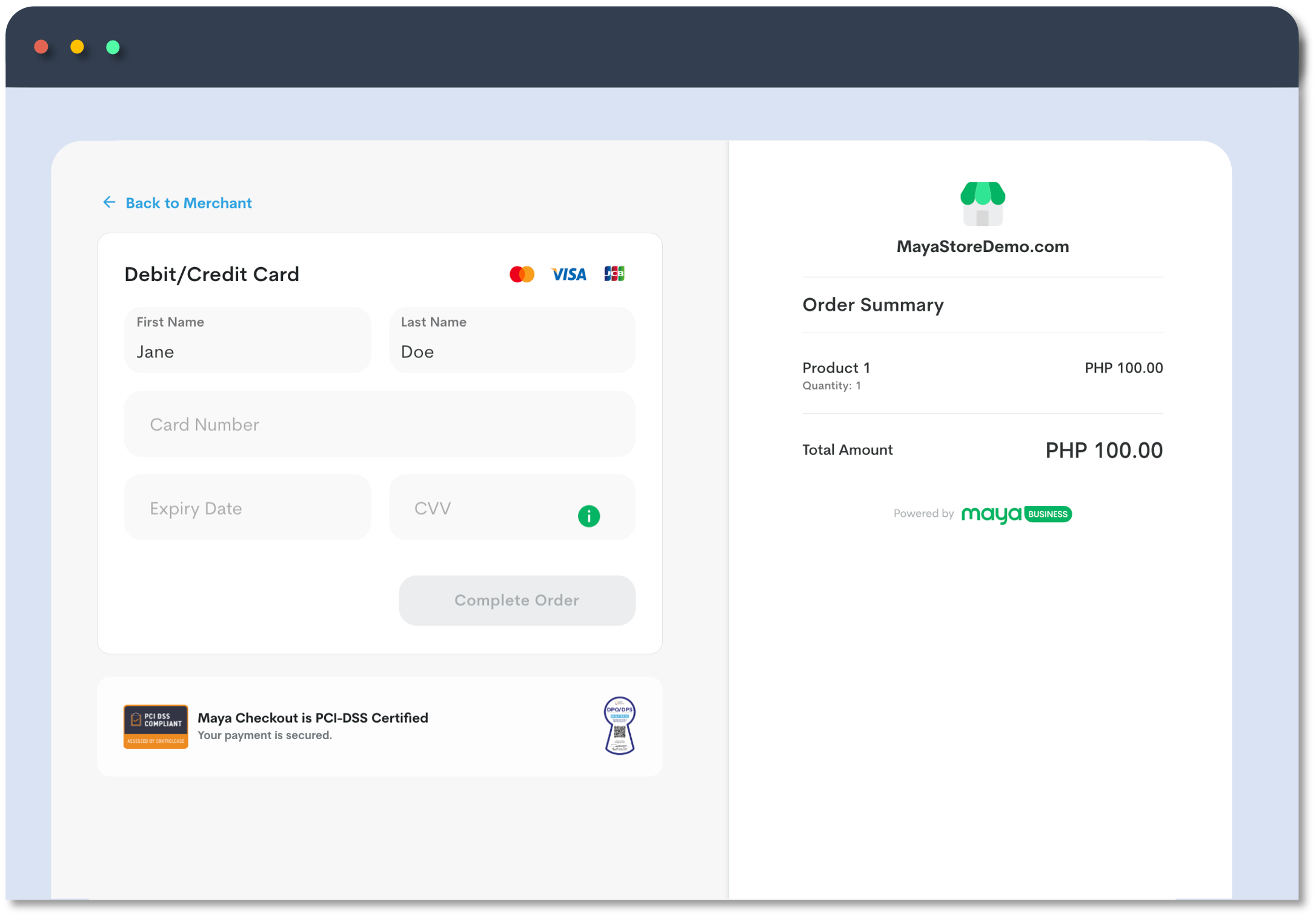Click the total PHP 100.00 value
Viewport: 1316px width, 919px height.
coord(1104,451)
